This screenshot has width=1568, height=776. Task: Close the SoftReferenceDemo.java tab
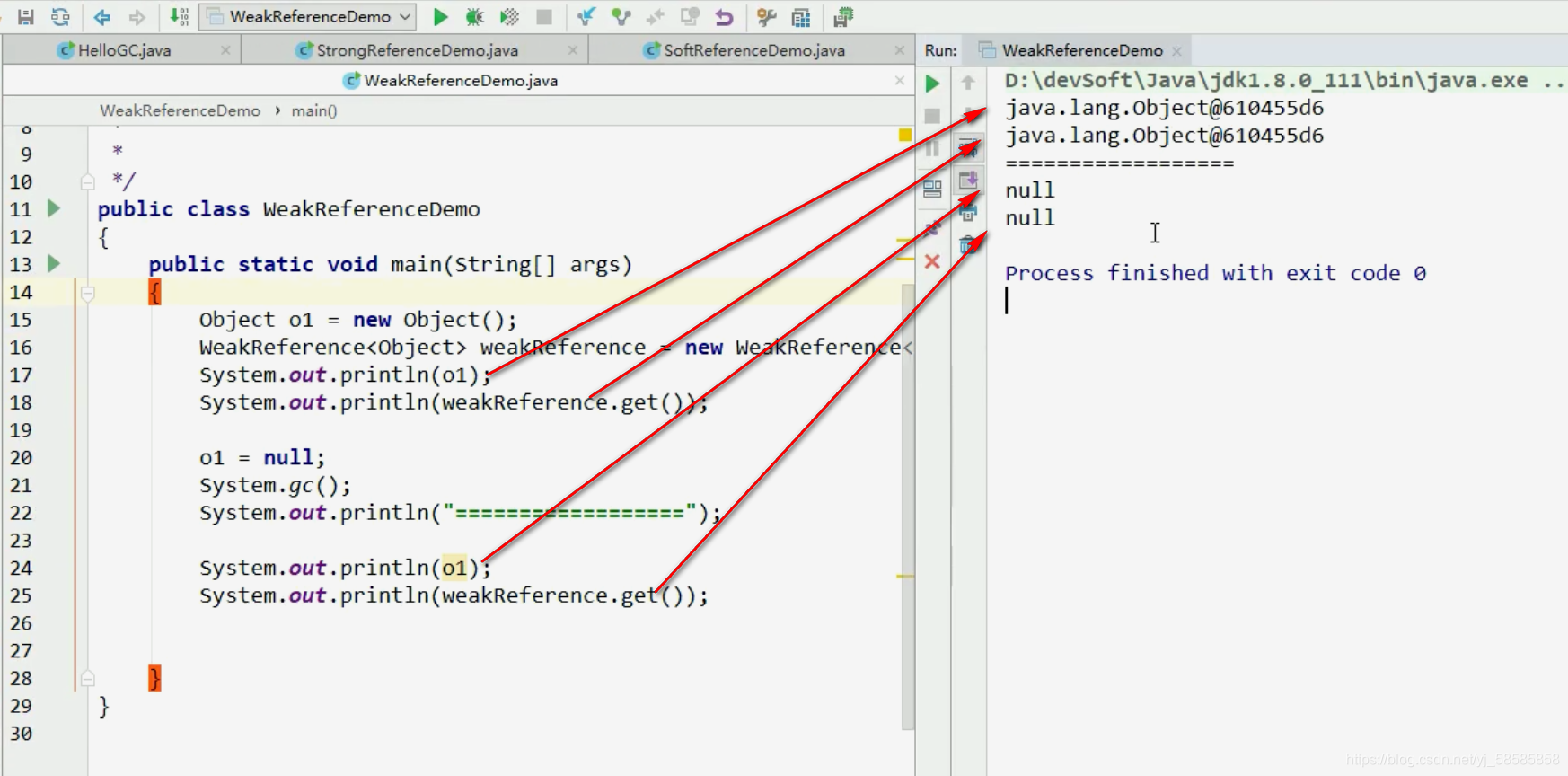click(899, 50)
